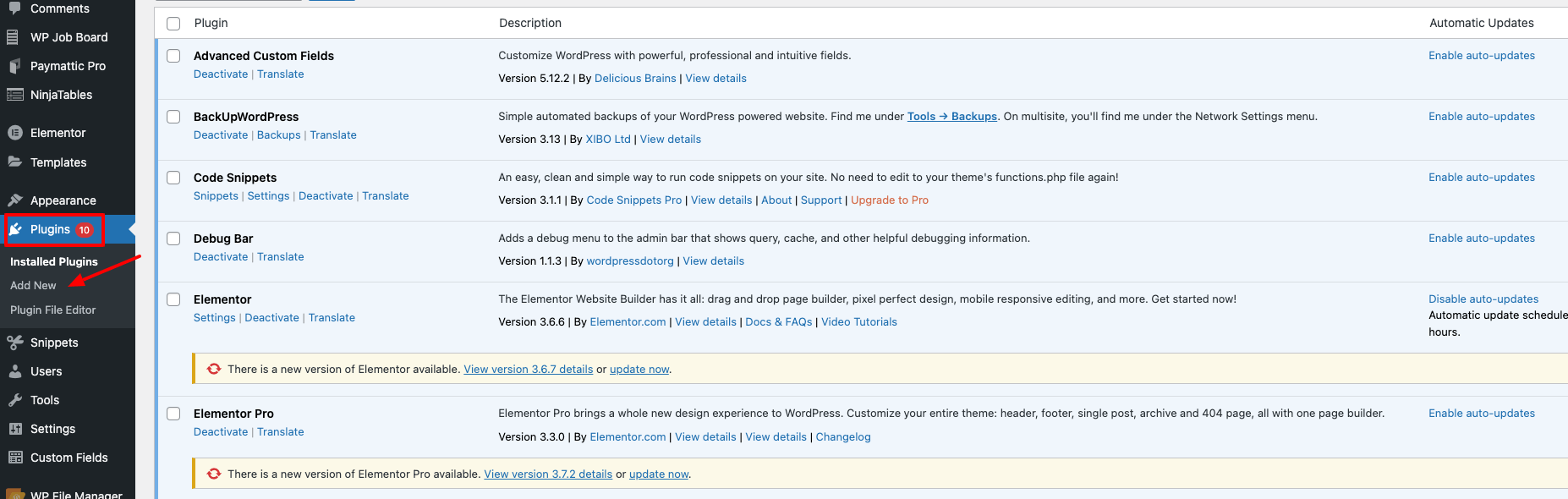The height and width of the screenshot is (499, 1568).
Task: Open the Delicious Brains author link
Action: [635, 79]
